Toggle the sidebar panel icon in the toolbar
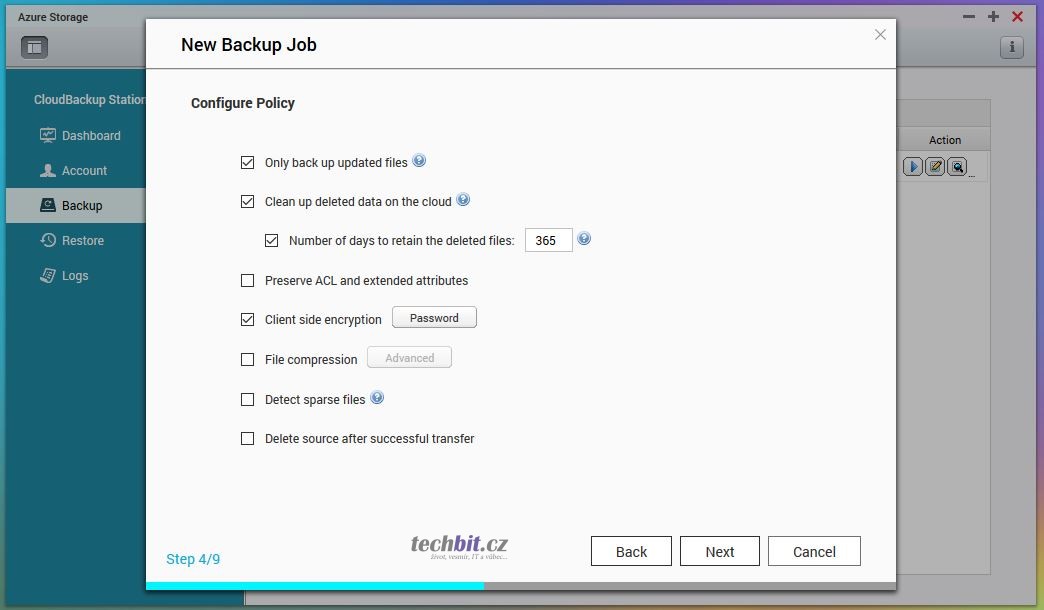1044x610 pixels. 34,47
